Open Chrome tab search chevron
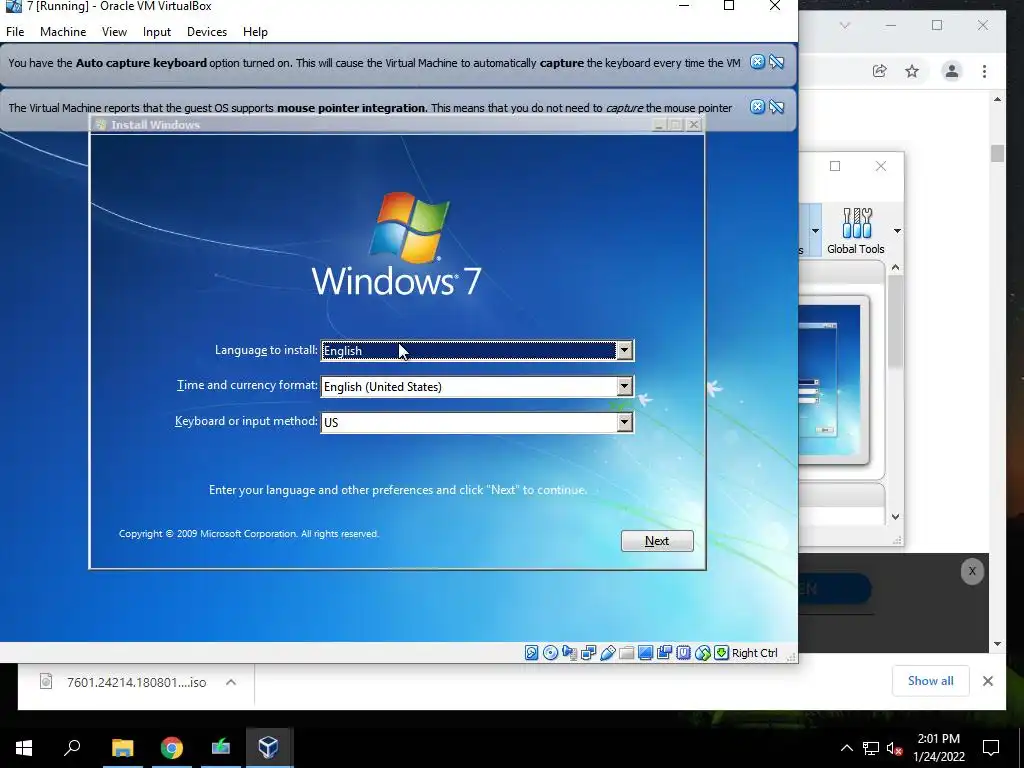Screen dimensions: 1024x768 844,25
